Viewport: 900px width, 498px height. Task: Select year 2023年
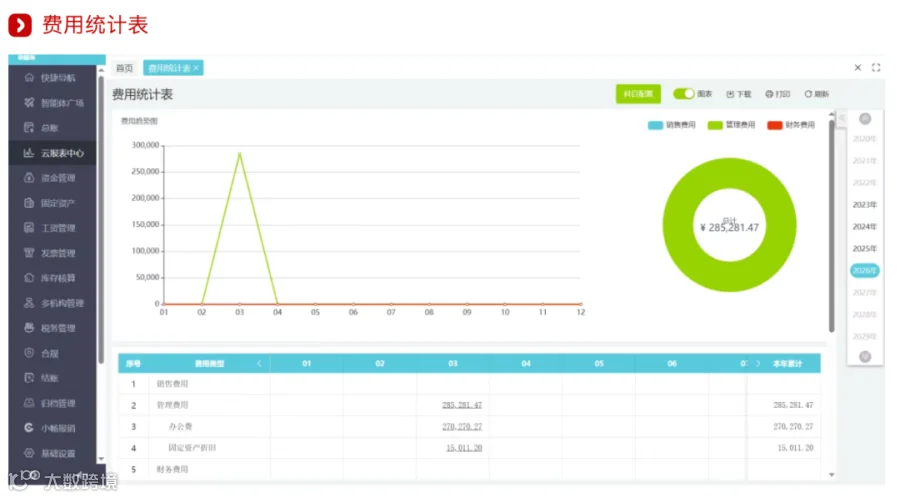coord(864,205)
